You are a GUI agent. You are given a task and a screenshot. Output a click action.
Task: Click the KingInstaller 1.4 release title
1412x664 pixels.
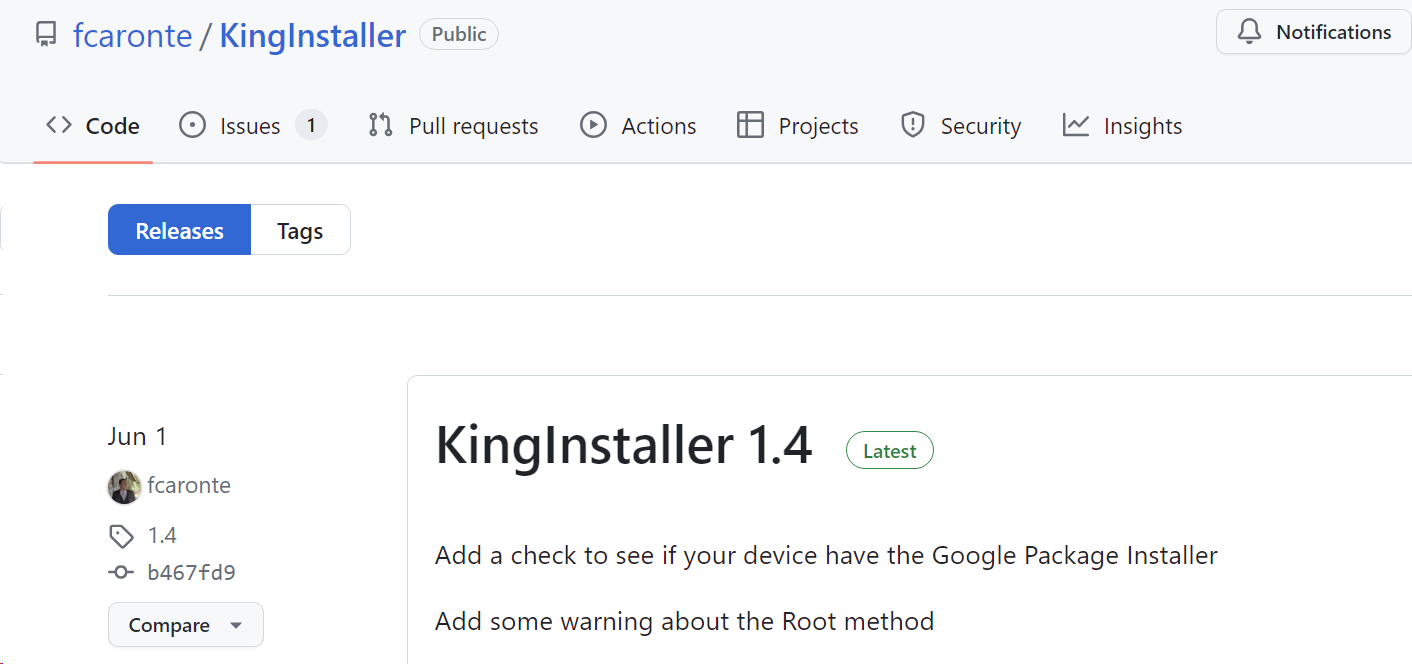tap(623, 446)
